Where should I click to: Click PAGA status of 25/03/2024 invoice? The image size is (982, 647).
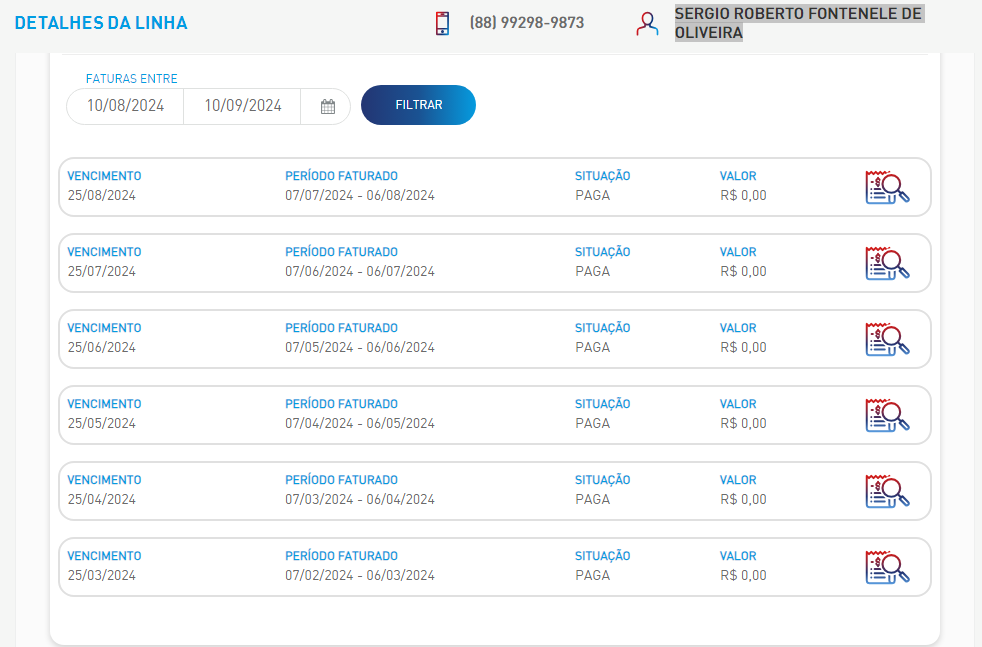(592, 575)
